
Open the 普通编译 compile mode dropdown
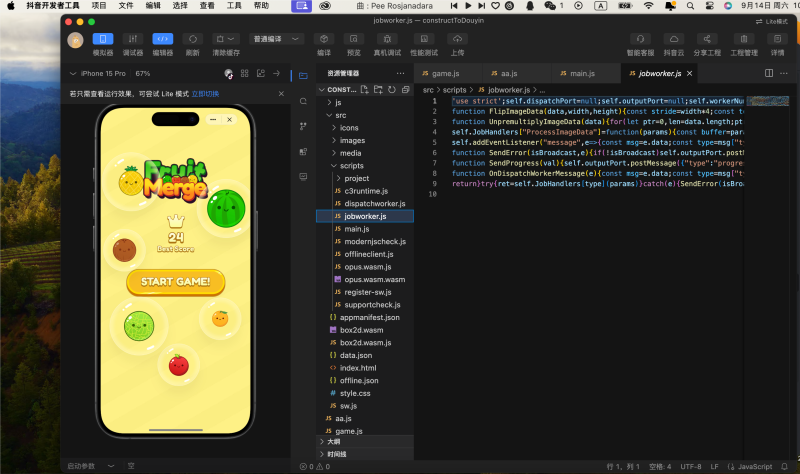tap(276, 39)
